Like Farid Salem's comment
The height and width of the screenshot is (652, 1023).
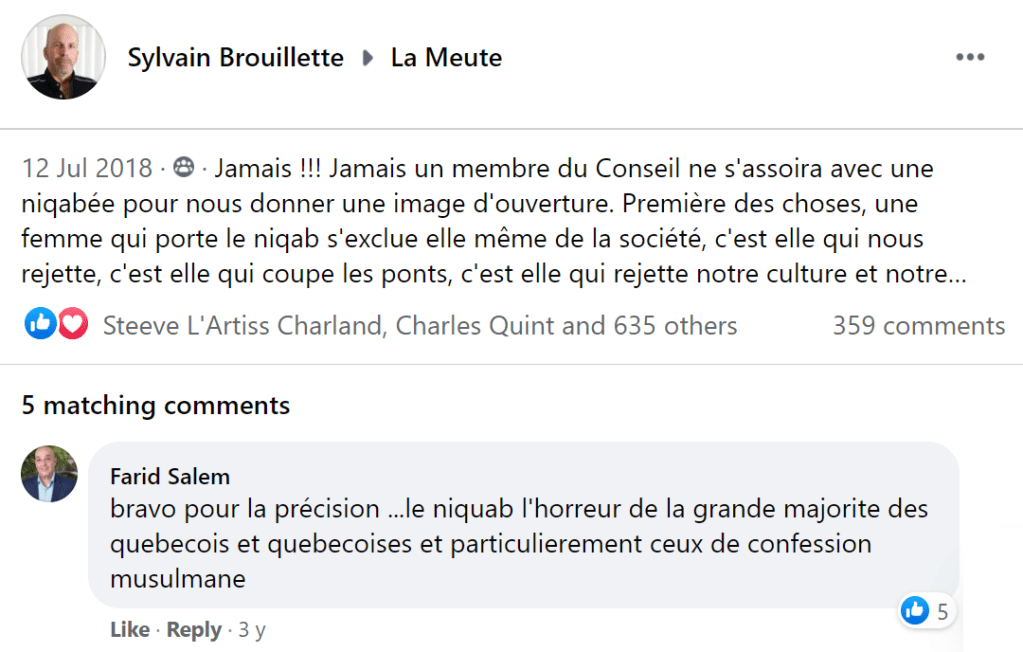coord(129,630)
